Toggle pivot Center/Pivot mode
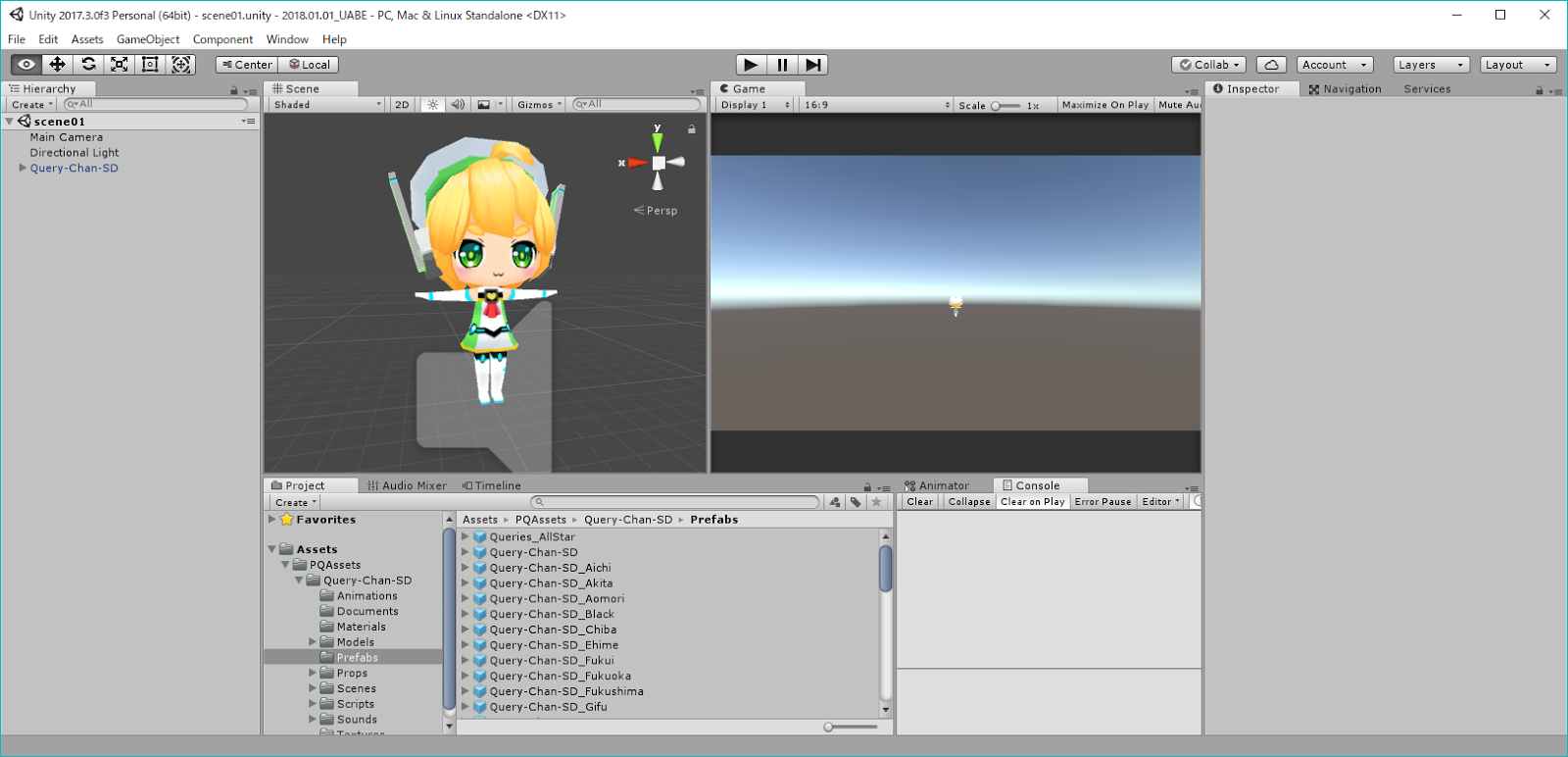The height and width of the screenshot is (757, 1568). [247, 65]
